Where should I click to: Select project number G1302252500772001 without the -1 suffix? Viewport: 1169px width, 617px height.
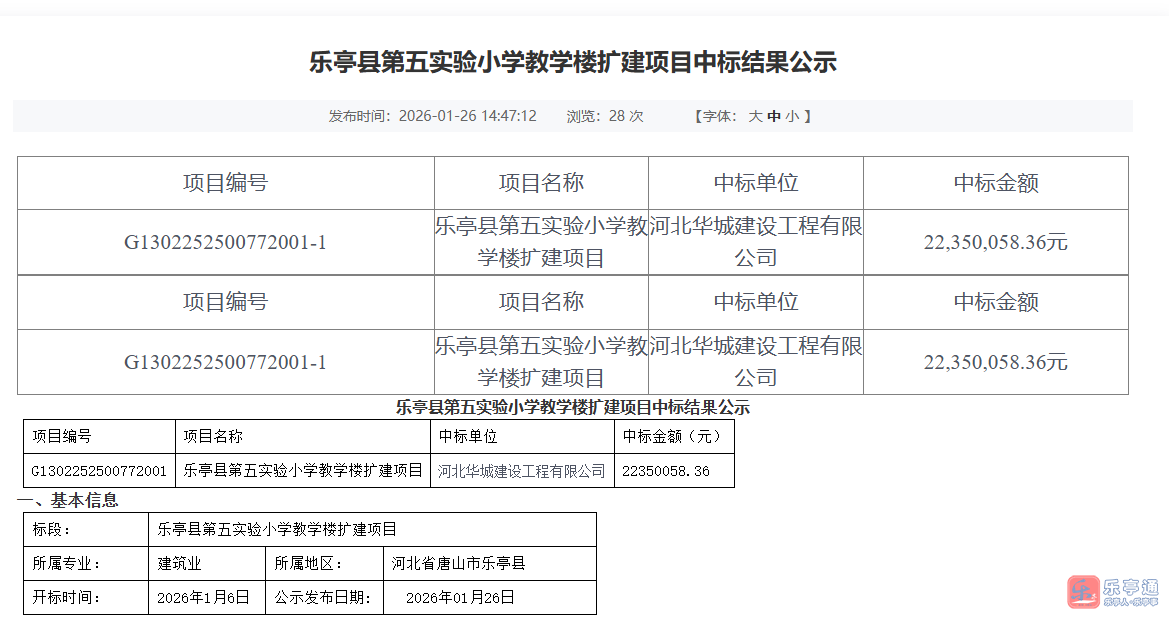pos(99,471)
